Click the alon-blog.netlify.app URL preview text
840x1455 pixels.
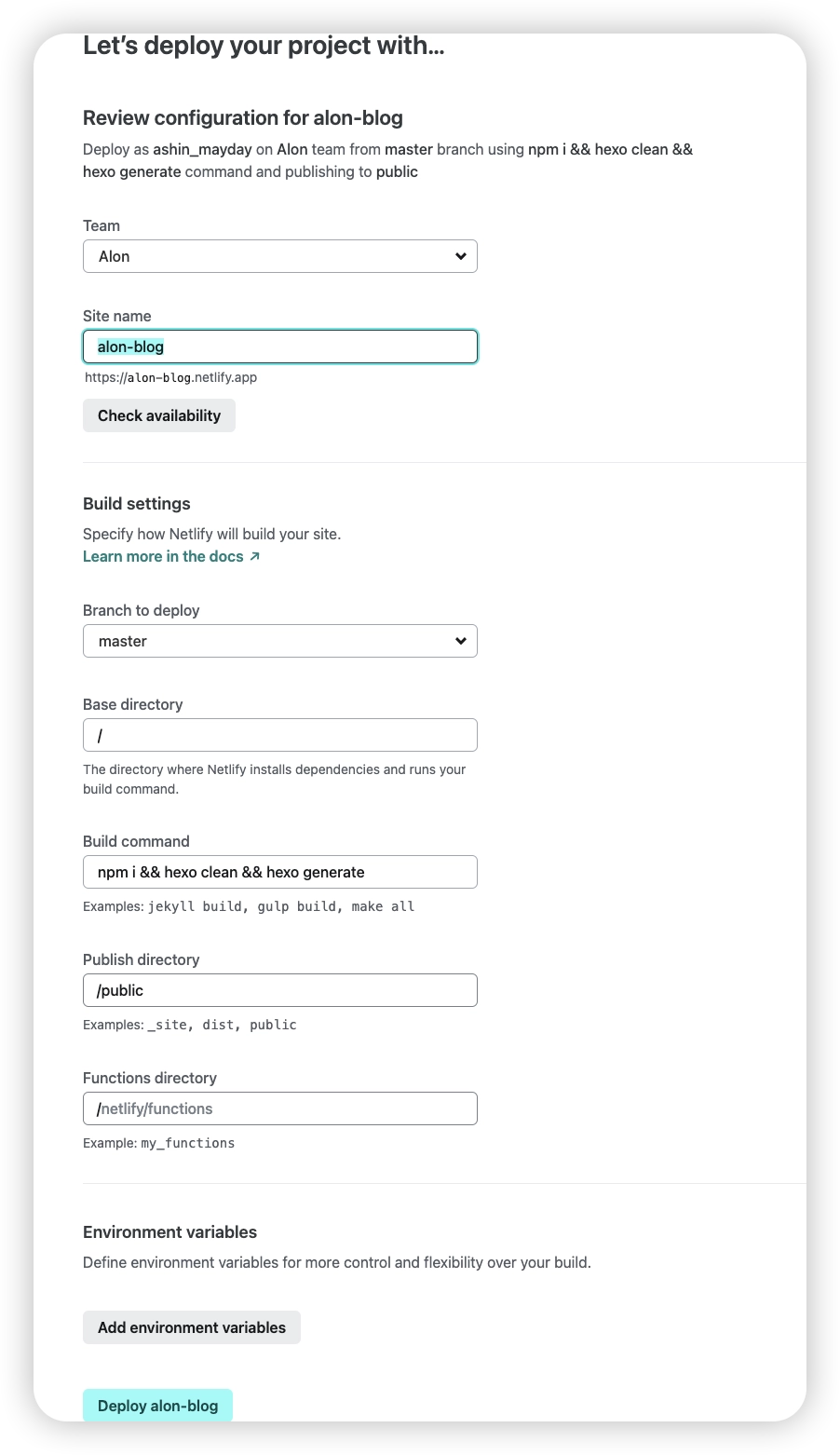click(170, 377)
